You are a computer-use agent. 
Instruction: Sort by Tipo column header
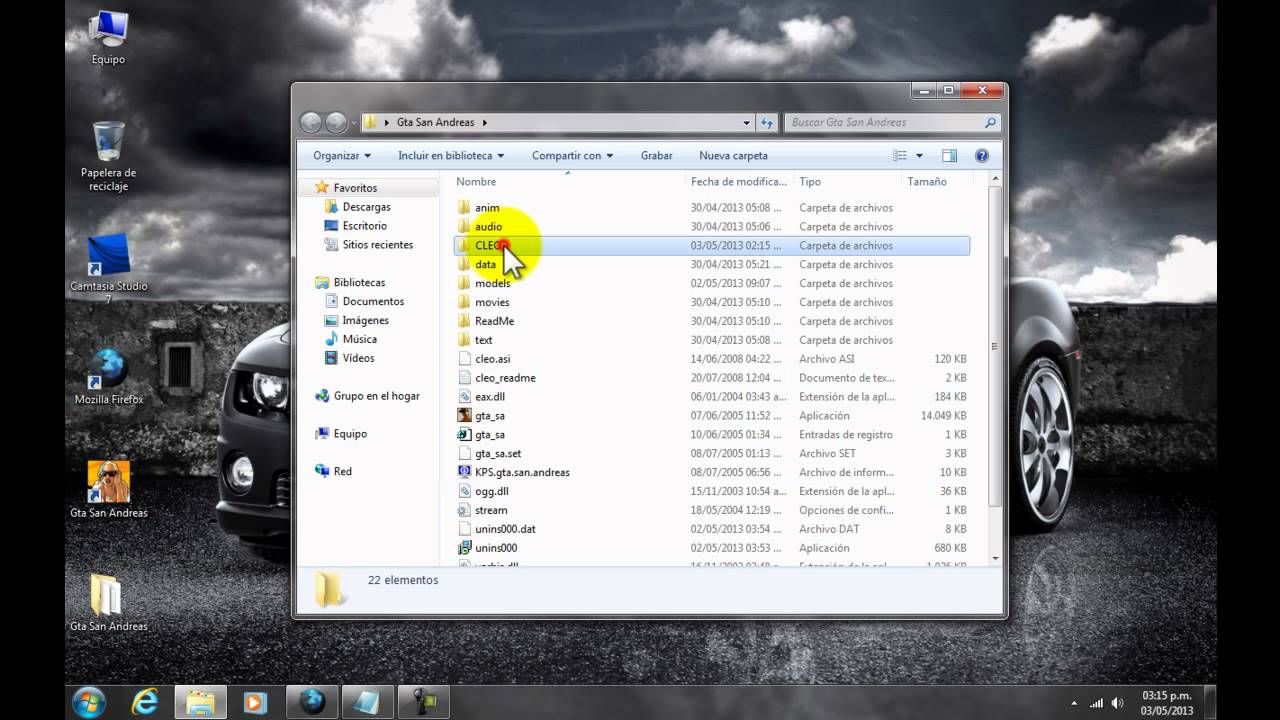point(810,182)
